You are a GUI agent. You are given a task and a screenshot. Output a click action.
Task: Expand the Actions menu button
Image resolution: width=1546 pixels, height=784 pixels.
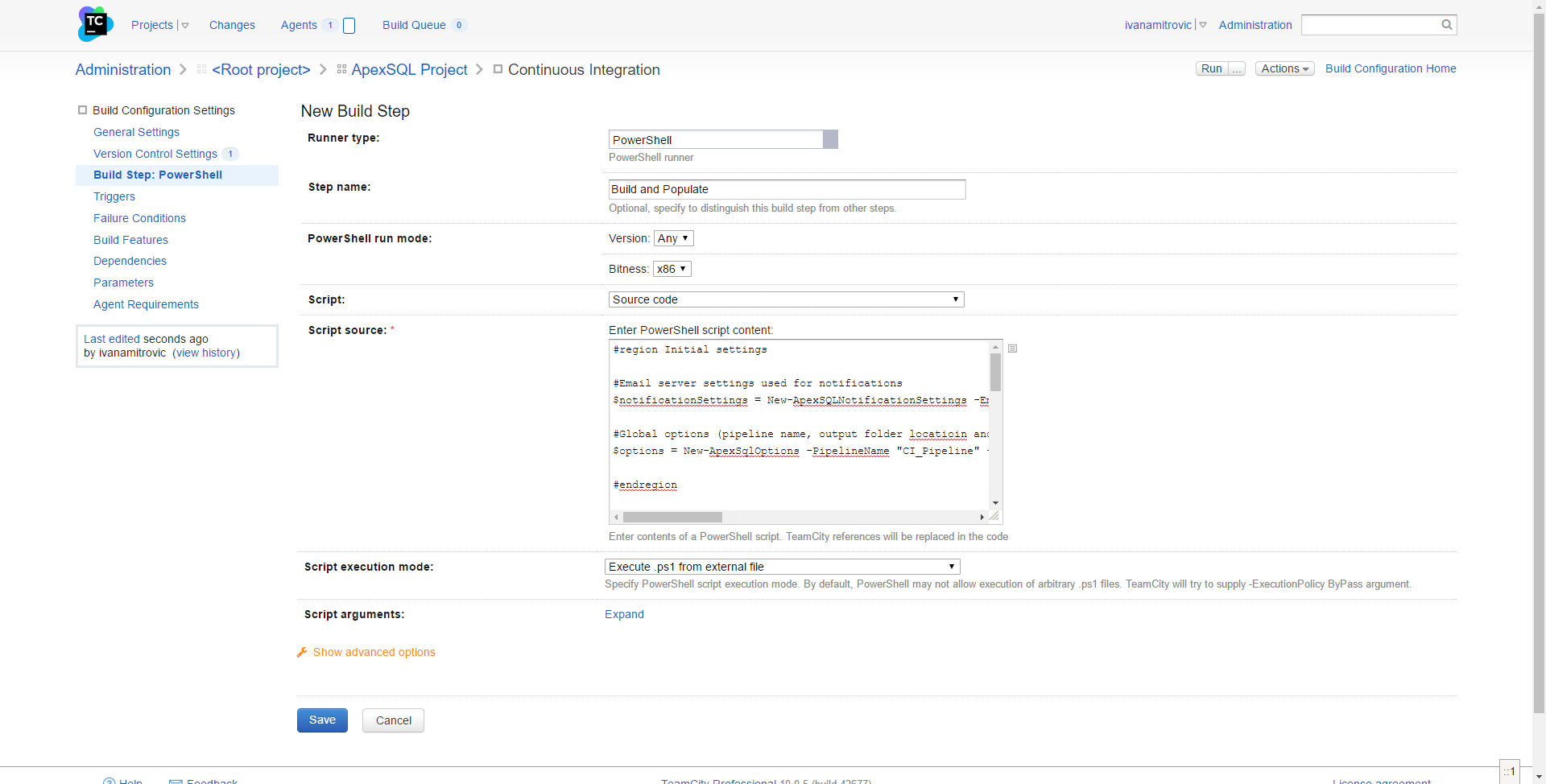pyautogui.click(x=1284, y=69)
